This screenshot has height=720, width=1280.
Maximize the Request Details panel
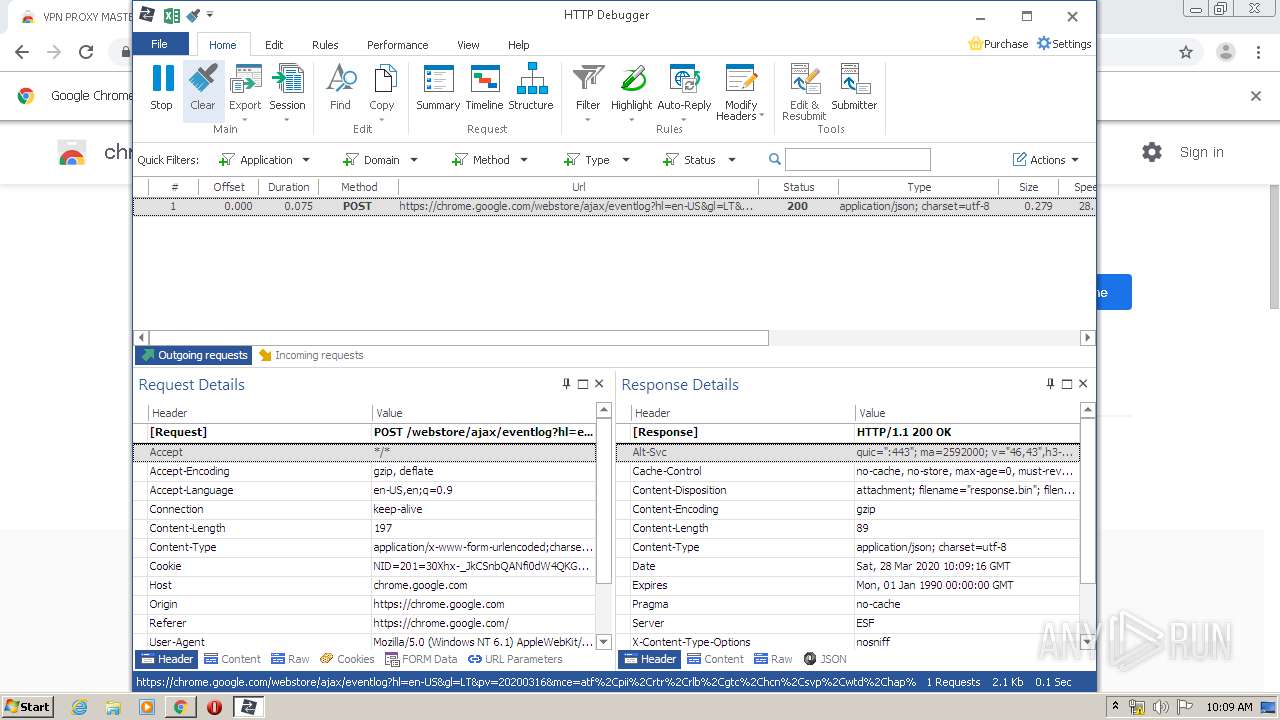point(583,384)
